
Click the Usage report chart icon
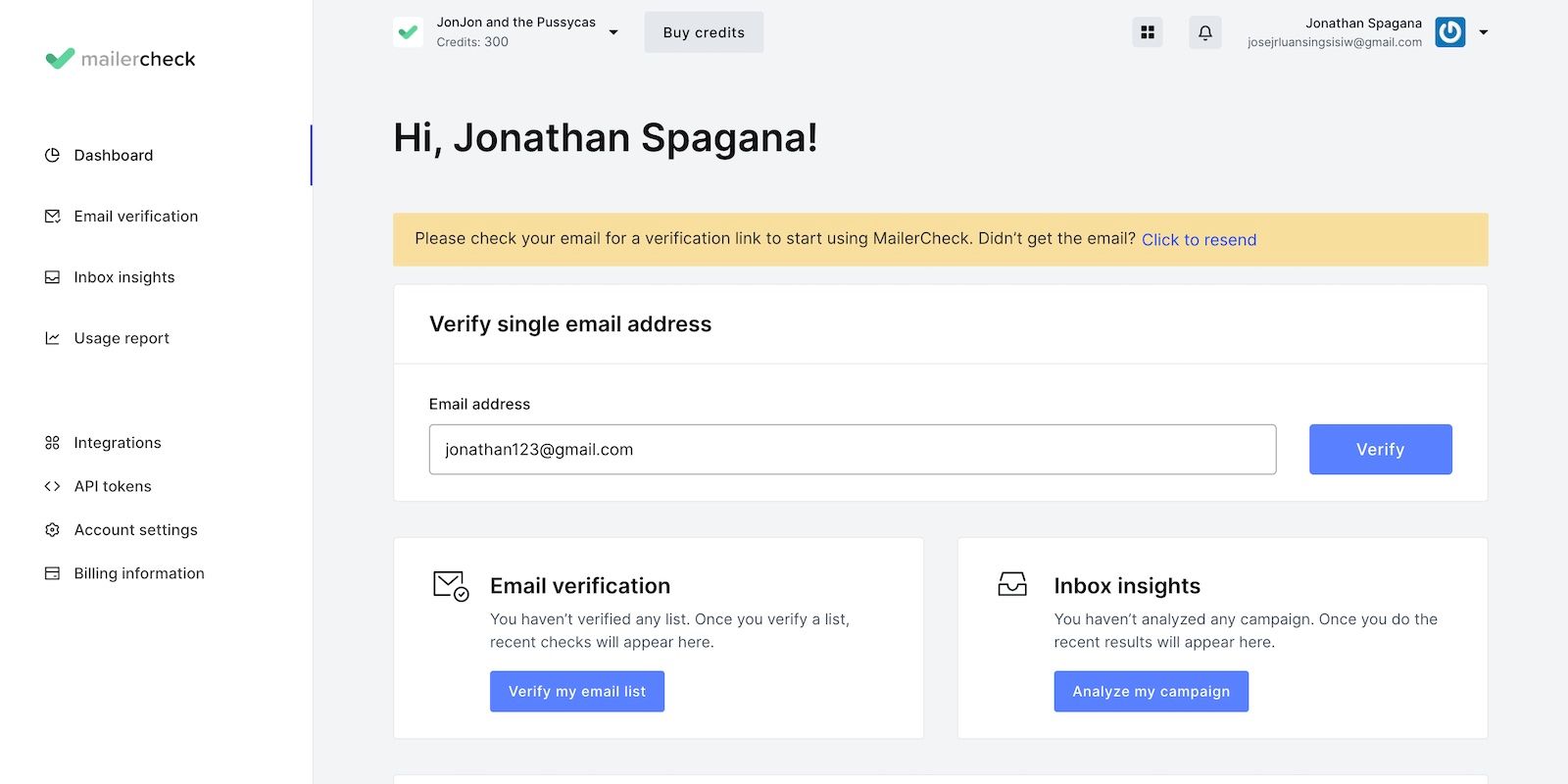53,338
